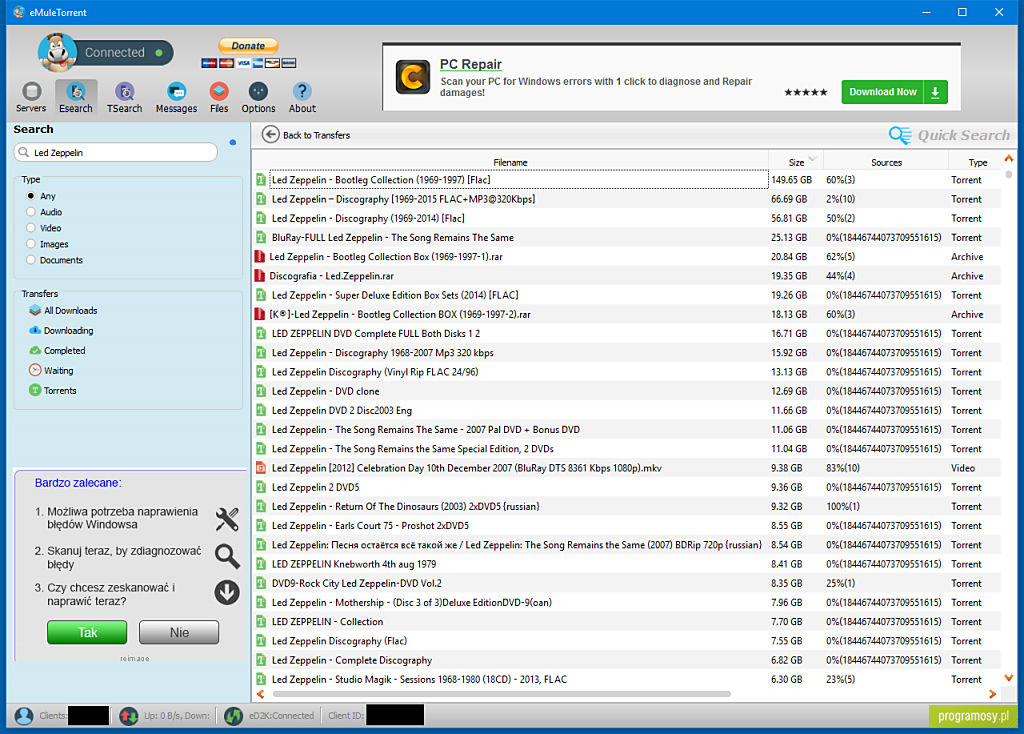The height and width of the screenshot is (734, 1024).
Task: Click the magnifier icon in recommendations panel
Action: tap(227, 556)
